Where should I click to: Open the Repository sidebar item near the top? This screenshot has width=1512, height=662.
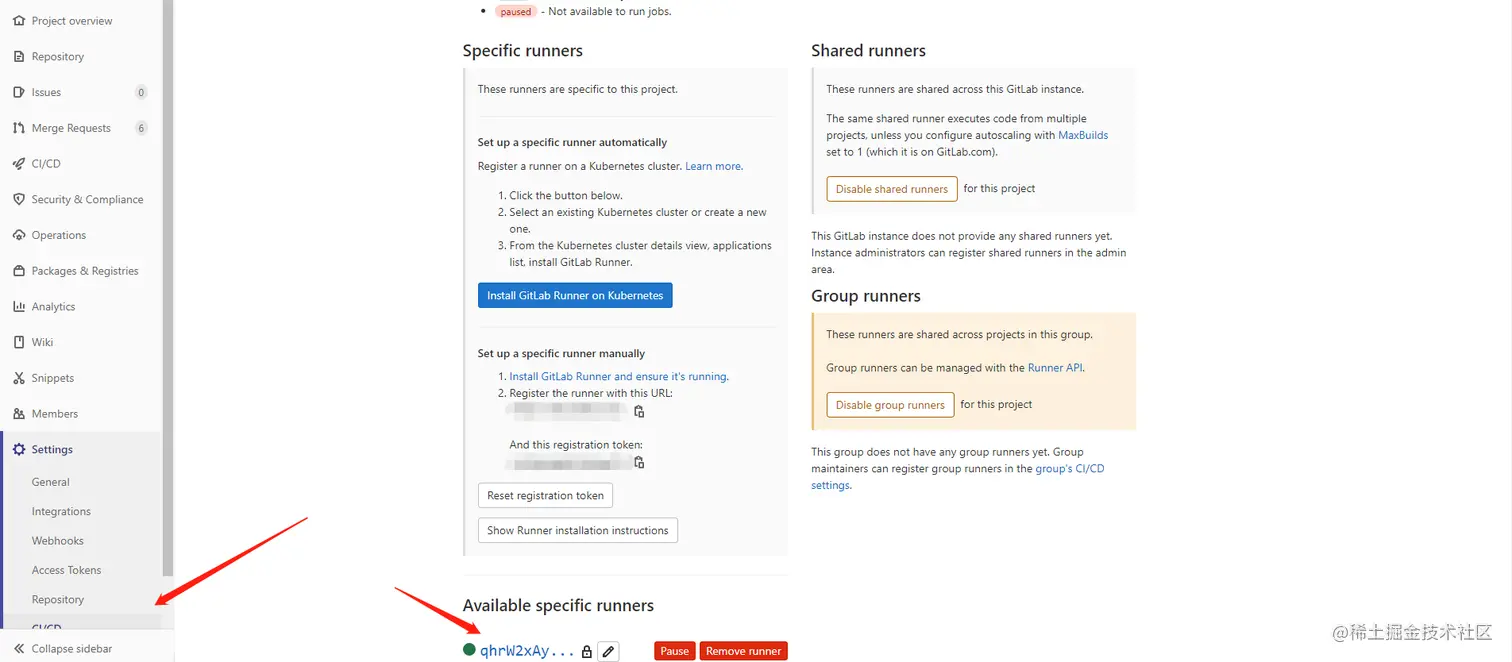click(x=58, y=57)
